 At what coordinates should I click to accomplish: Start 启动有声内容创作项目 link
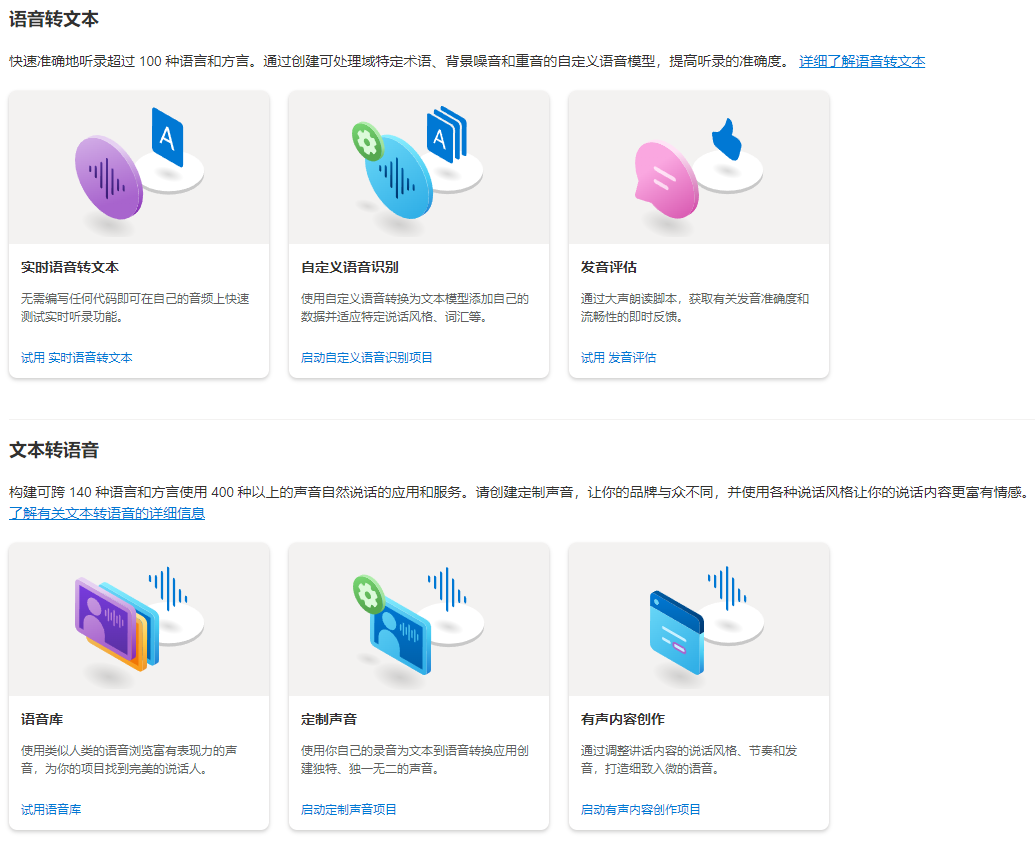pos(641,809)
